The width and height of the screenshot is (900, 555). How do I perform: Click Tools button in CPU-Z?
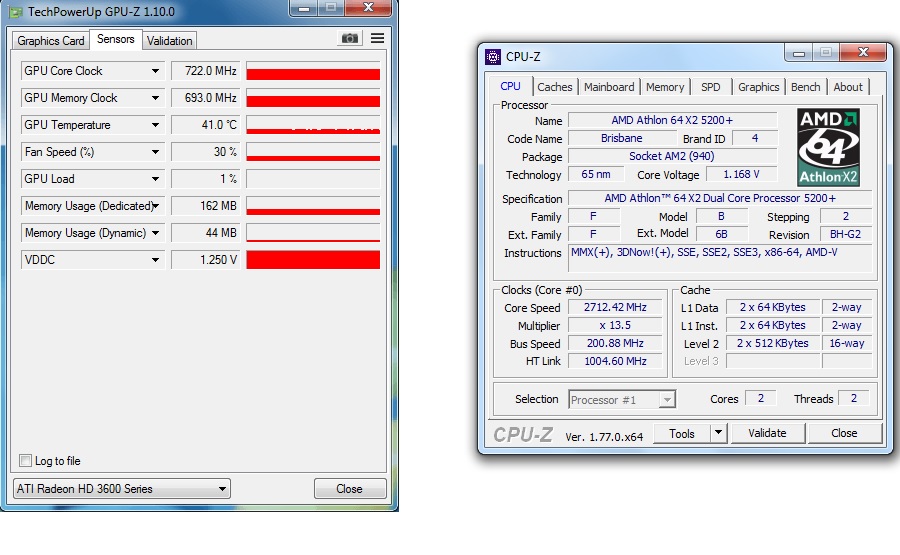click(681, 433)
